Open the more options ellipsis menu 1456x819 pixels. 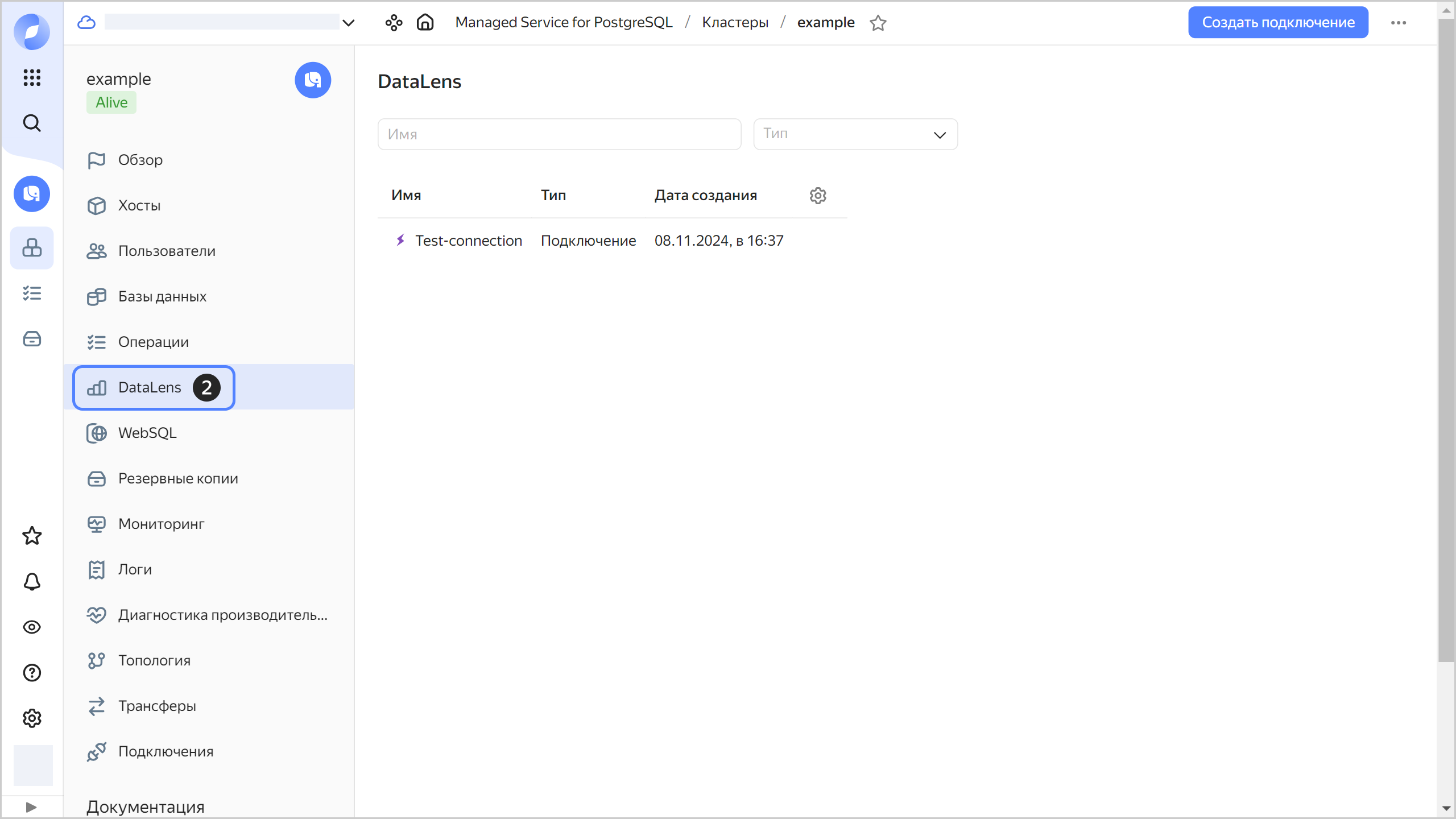click(x=1399, y=23)
